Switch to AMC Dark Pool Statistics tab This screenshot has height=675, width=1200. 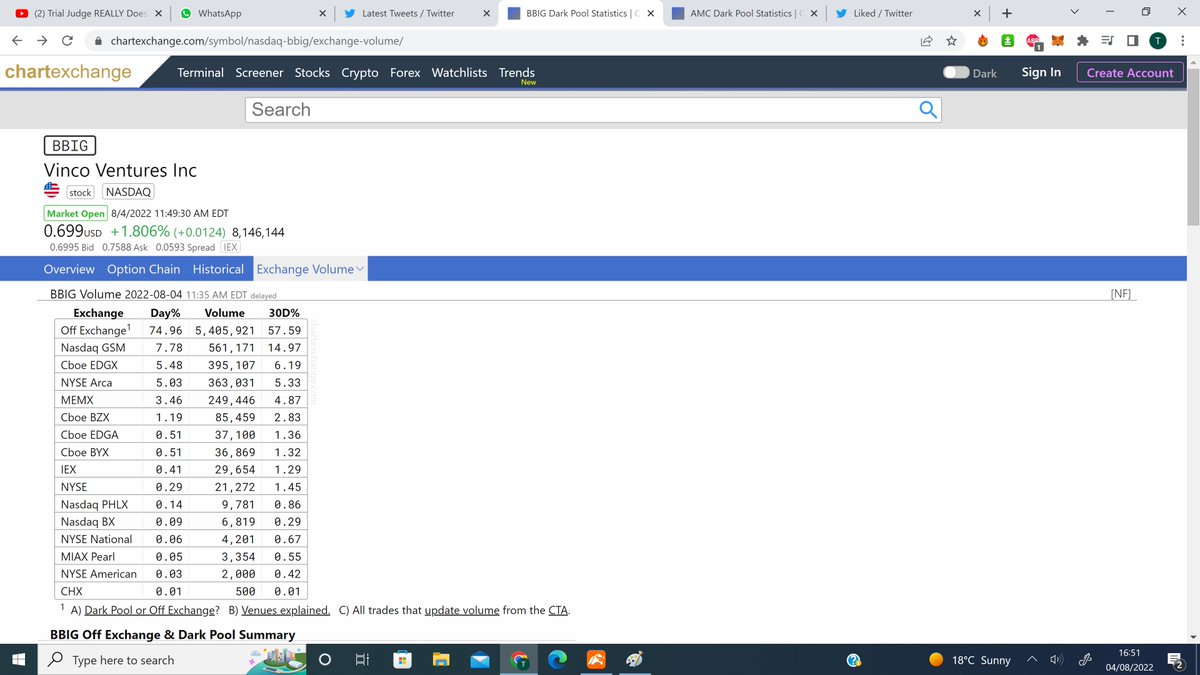(x=745, y=13)
